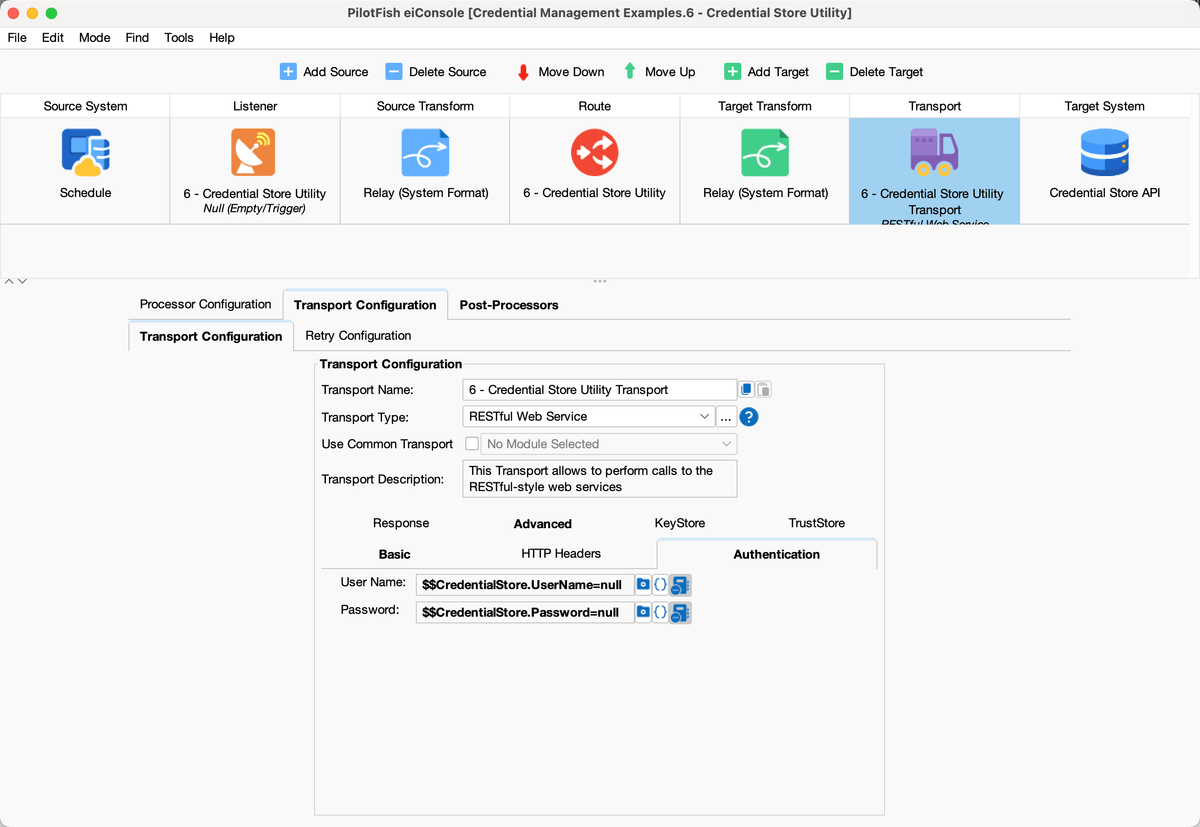Expand the panel with the down chevron

click(x=22, y=281)
